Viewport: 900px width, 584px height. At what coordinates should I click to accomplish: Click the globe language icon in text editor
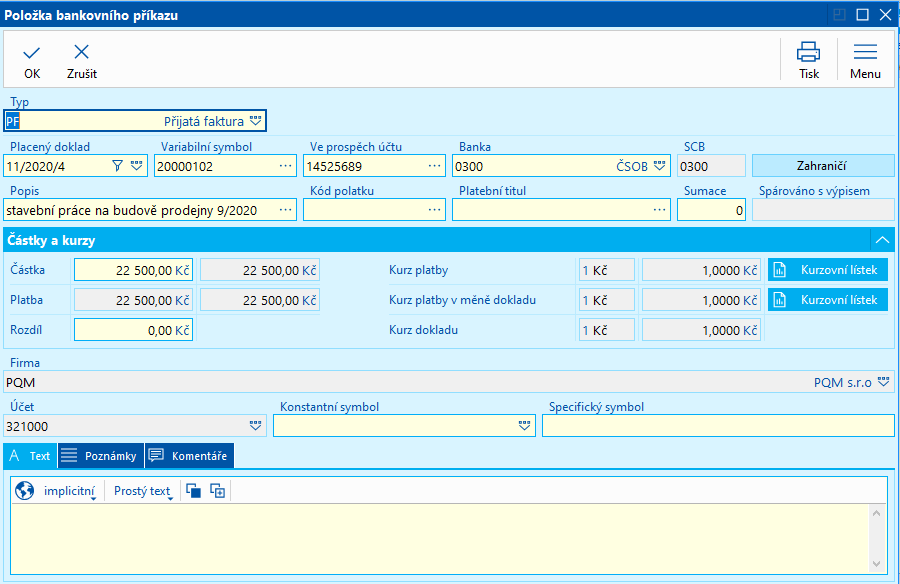tap(25, 491)
